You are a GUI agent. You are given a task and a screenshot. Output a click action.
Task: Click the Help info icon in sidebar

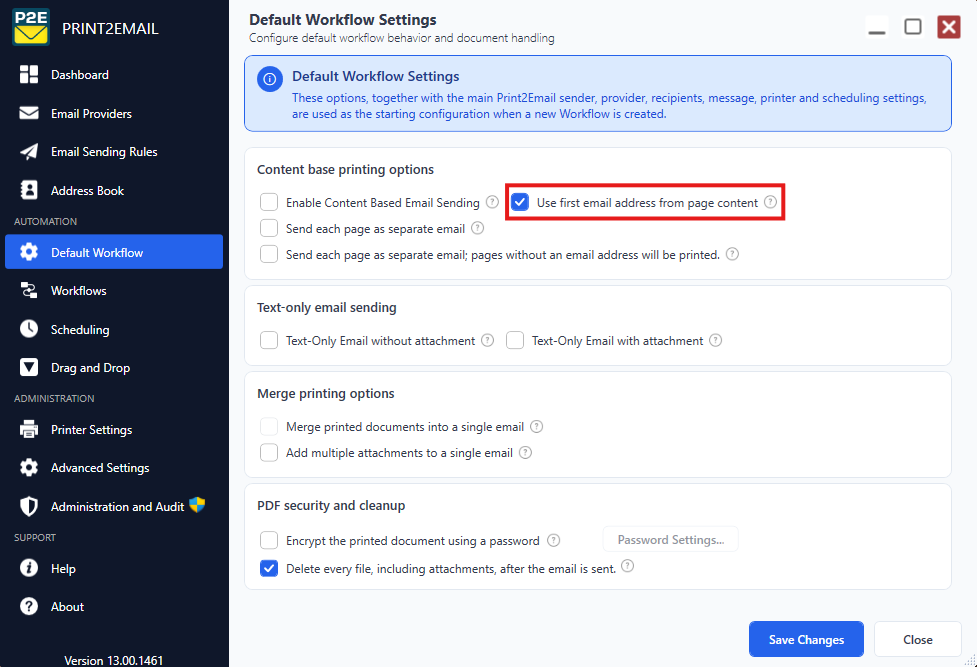(x=29, y=568)
